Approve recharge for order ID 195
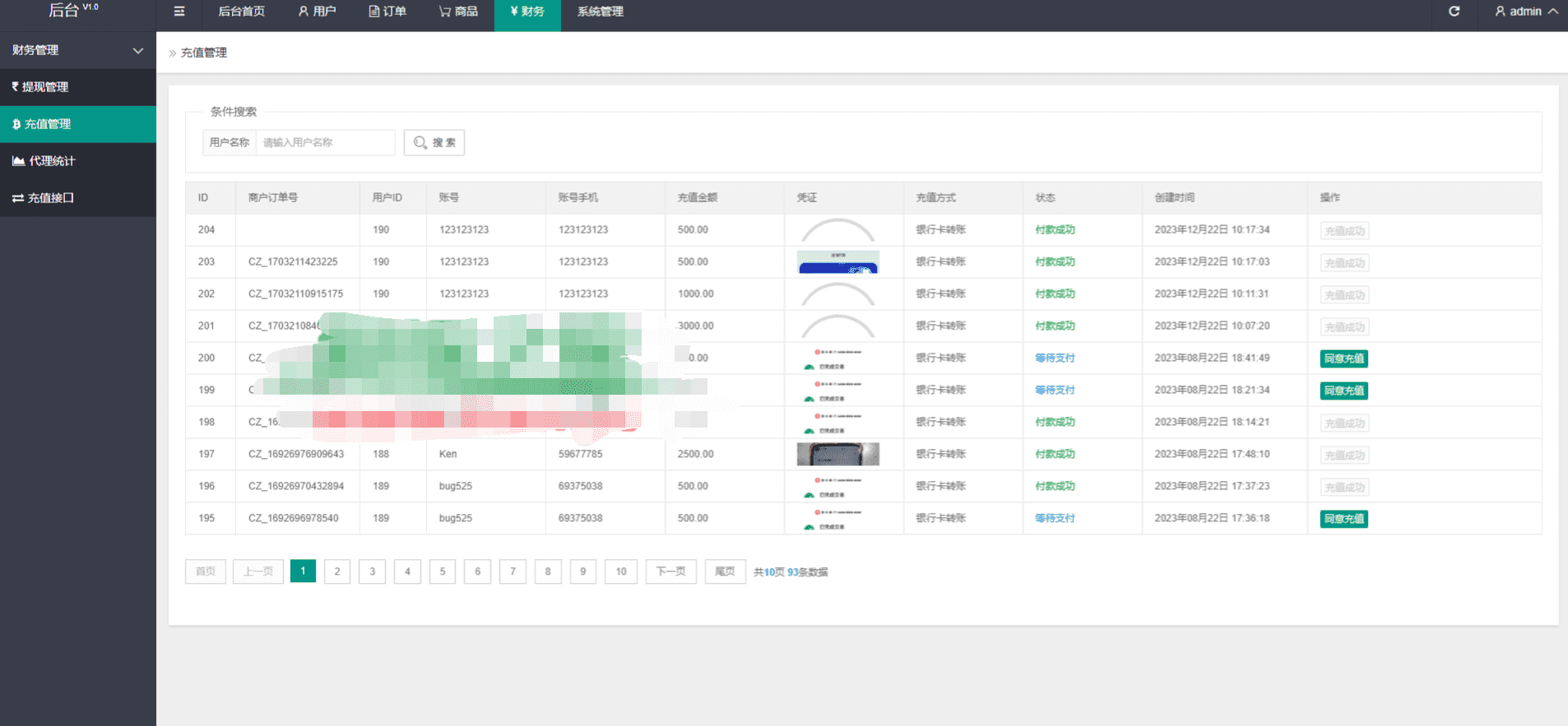This screenshot has height=726, width=1568. pos(1343,519)
